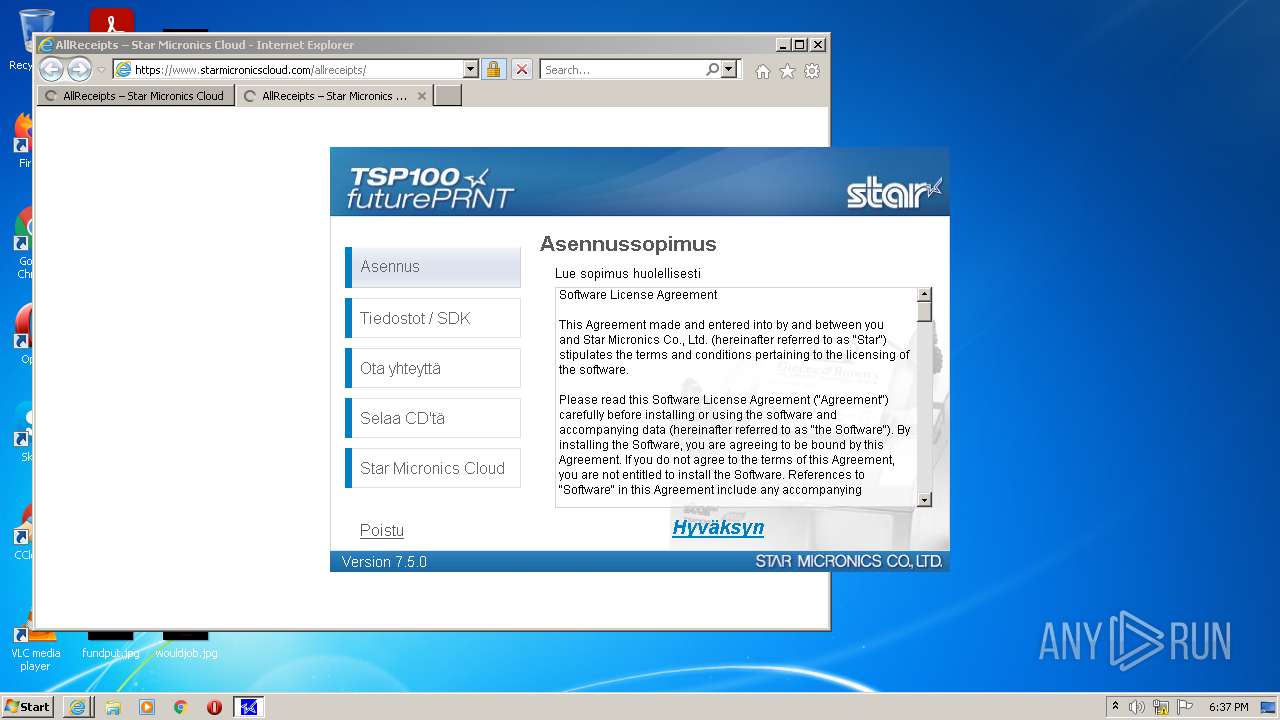Open Star Micronics Cloud entry
1280x720 pixels.
click(433, 468)
